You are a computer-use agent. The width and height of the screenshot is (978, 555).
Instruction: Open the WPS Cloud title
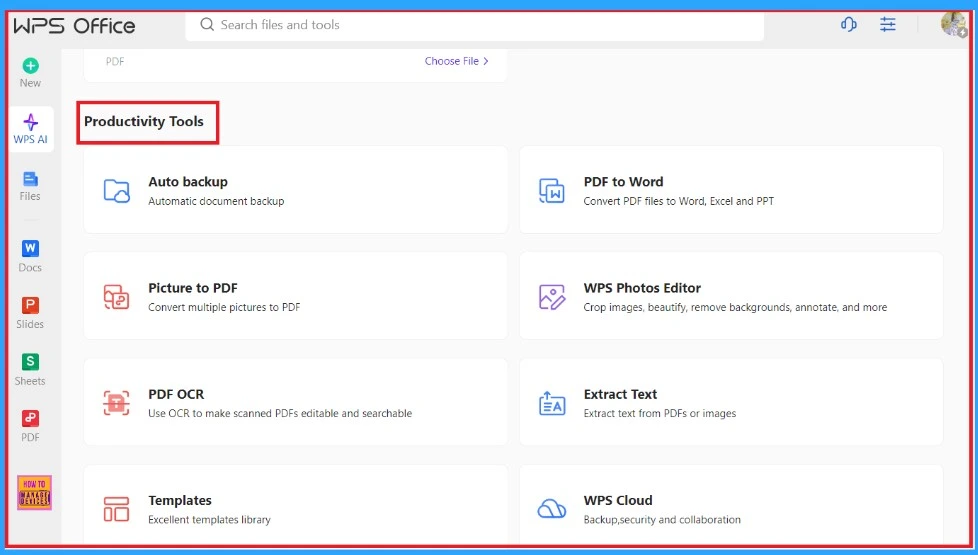(617, 500)
